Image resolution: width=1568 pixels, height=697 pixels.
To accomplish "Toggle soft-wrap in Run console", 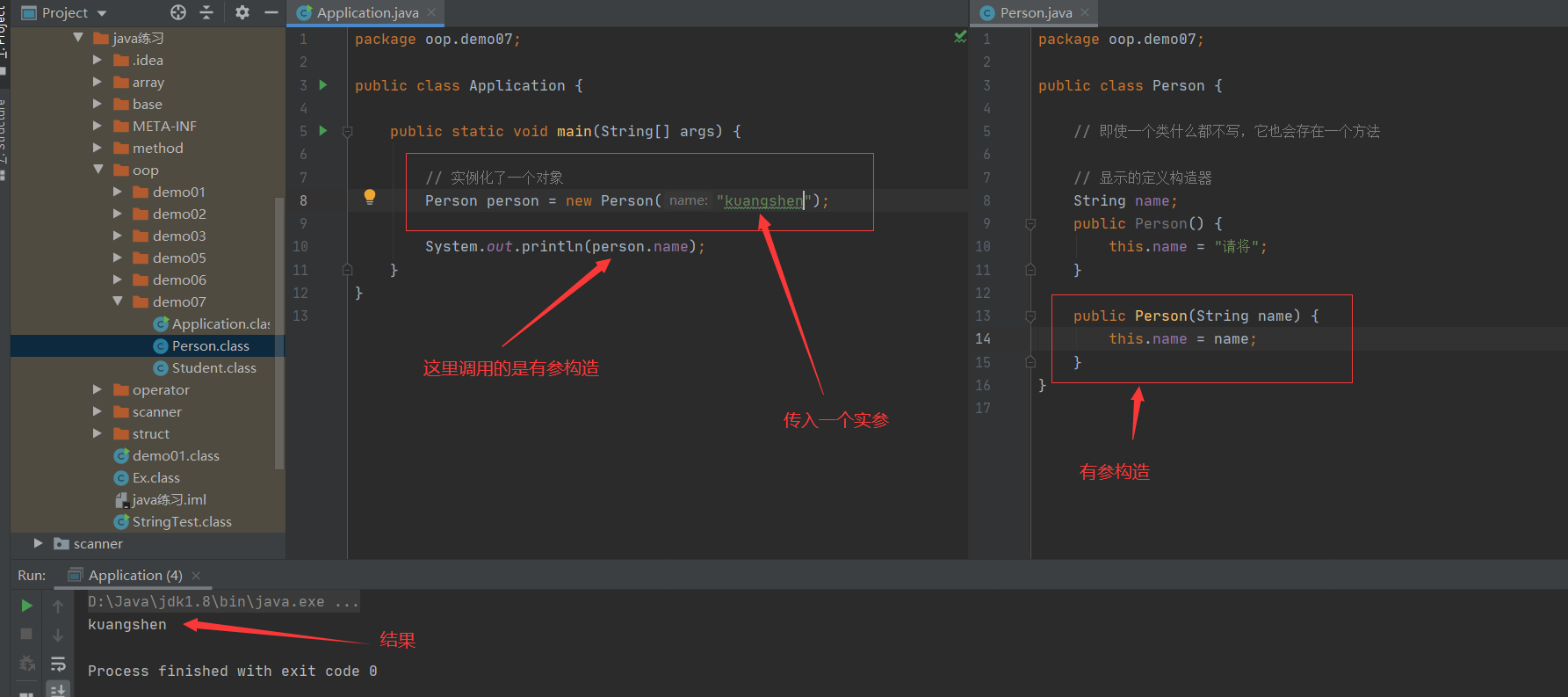I will [58, 664].
